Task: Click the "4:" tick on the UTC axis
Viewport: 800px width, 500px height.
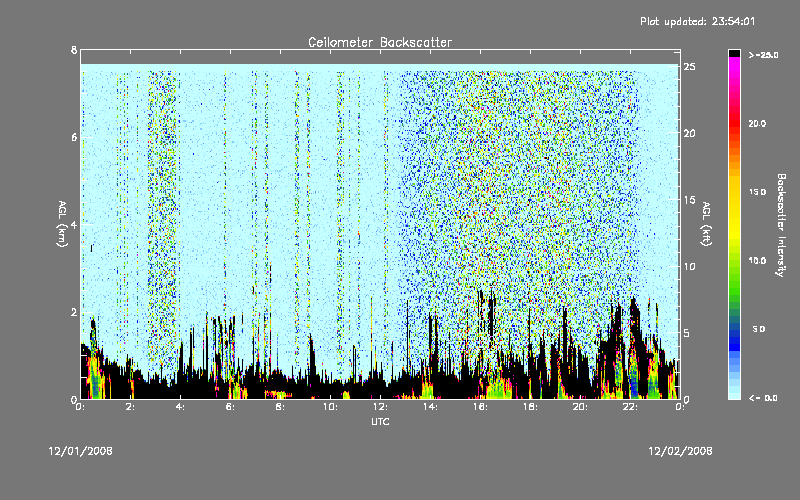Action: (181, 407)
